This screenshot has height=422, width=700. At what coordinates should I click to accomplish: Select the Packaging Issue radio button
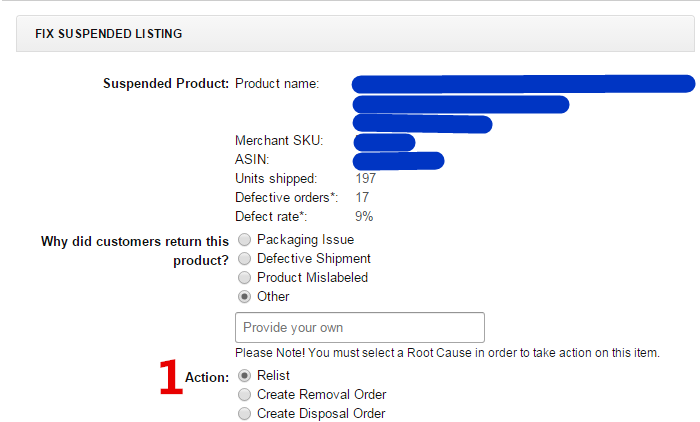point(245,240)
